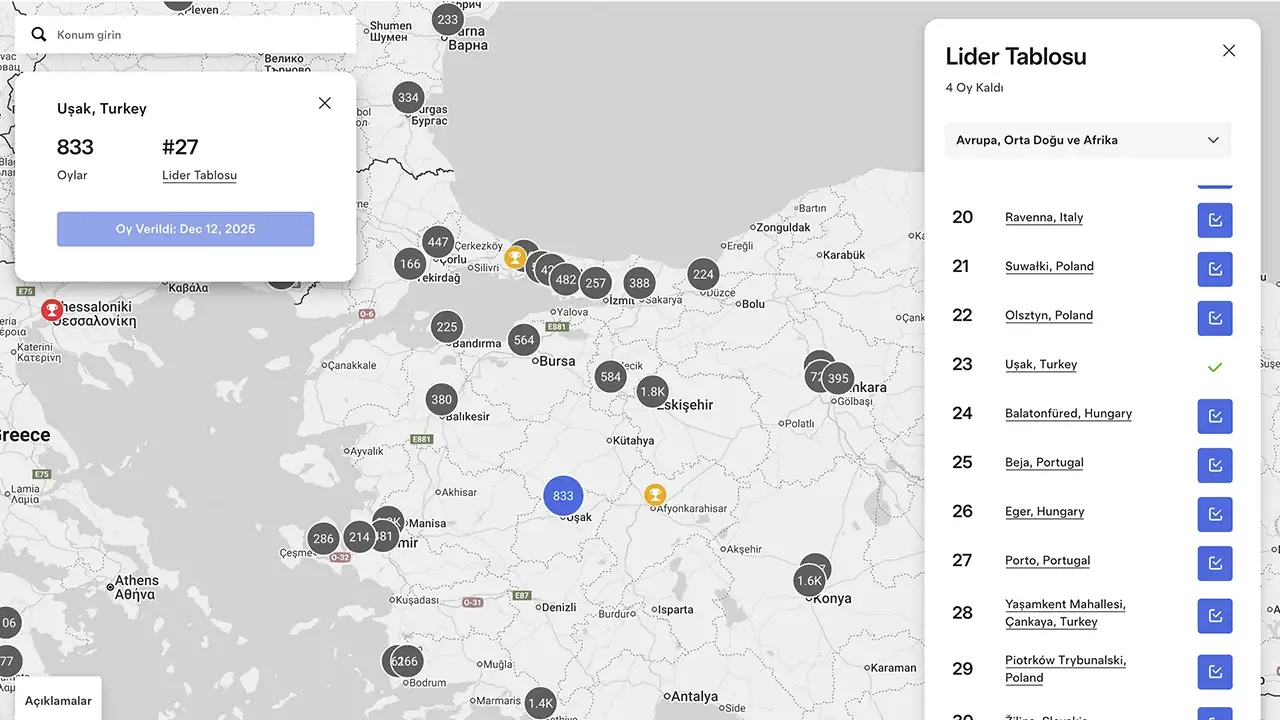This screenshot has height=720, width=1280.
Task: Open the Balatonfüred, Hungary leaderboard link
Action: (x=1068, y=413)
